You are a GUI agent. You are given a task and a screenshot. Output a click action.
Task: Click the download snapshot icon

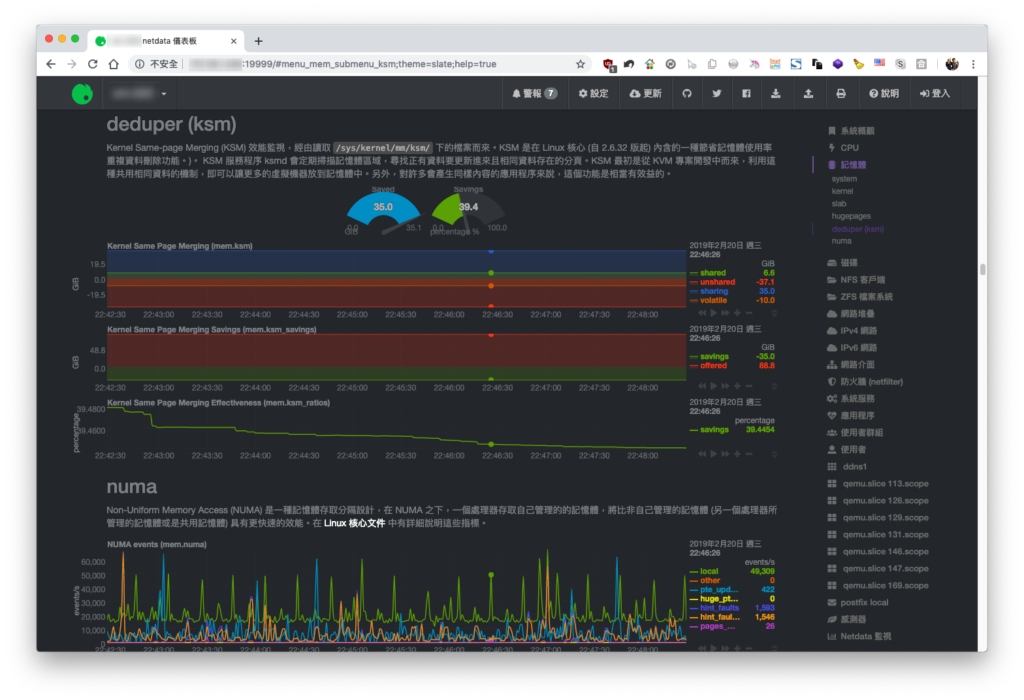click(775, 93)
